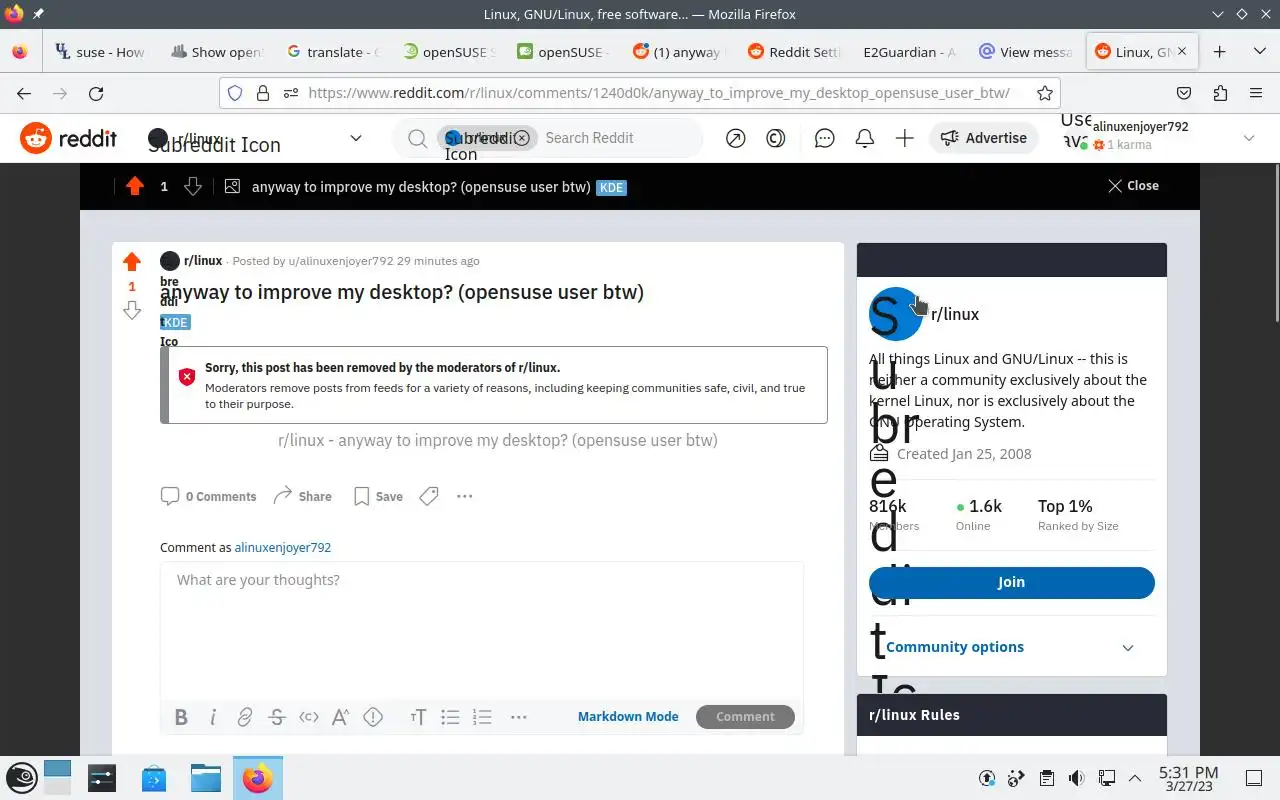This screenshot has height=800, width=1280.
Task: Switch to the suse - How tab
Action: click(100, 52)
